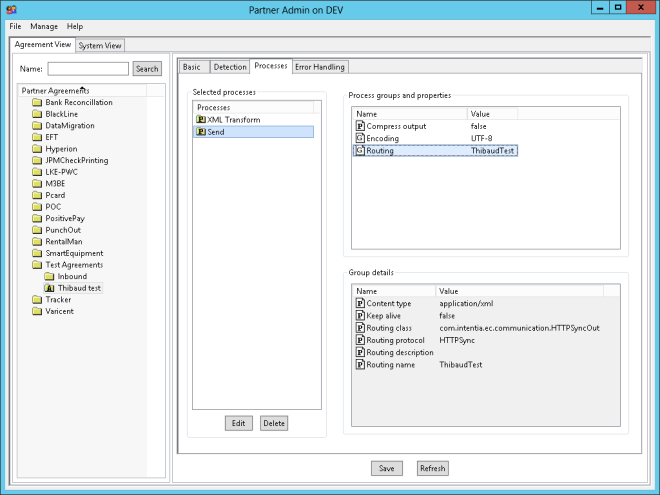This screenshot has width=660, height=495.
Task: Switch to the System View tab
Action: 100,45
